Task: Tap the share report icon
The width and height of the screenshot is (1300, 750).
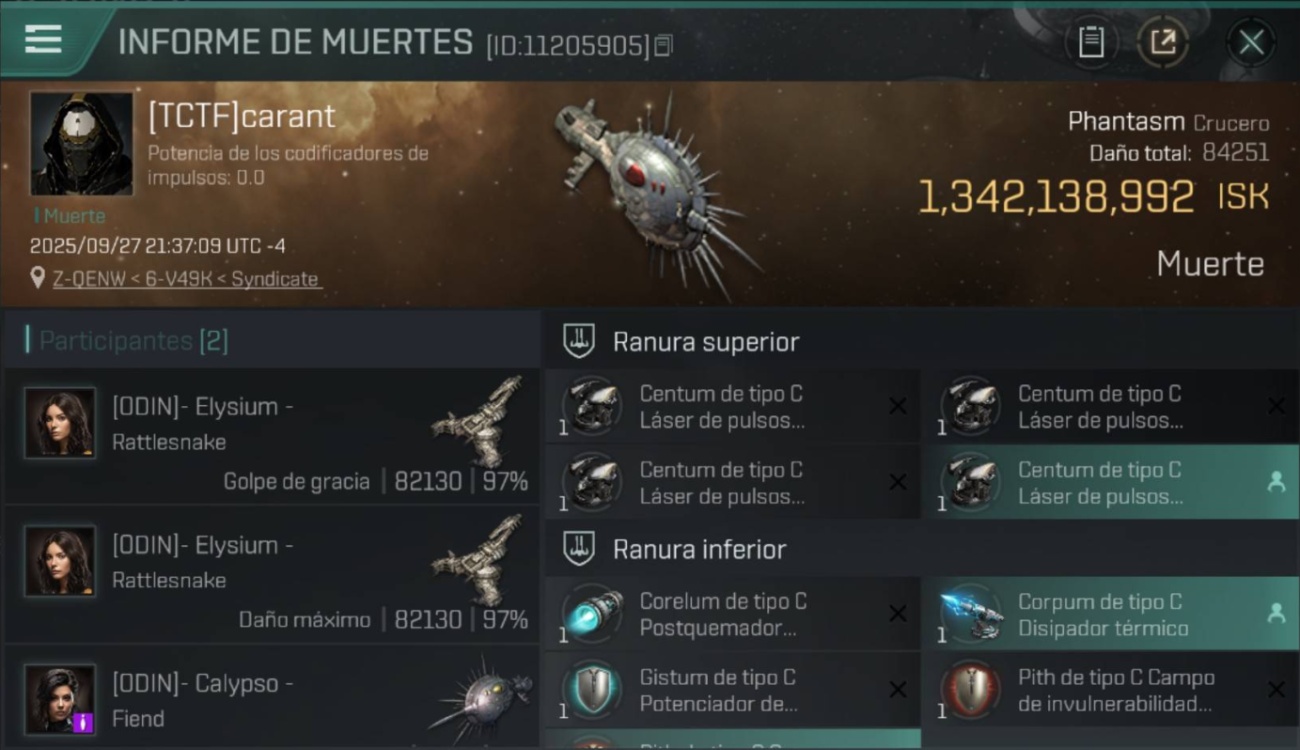Action: point(1163,42)
